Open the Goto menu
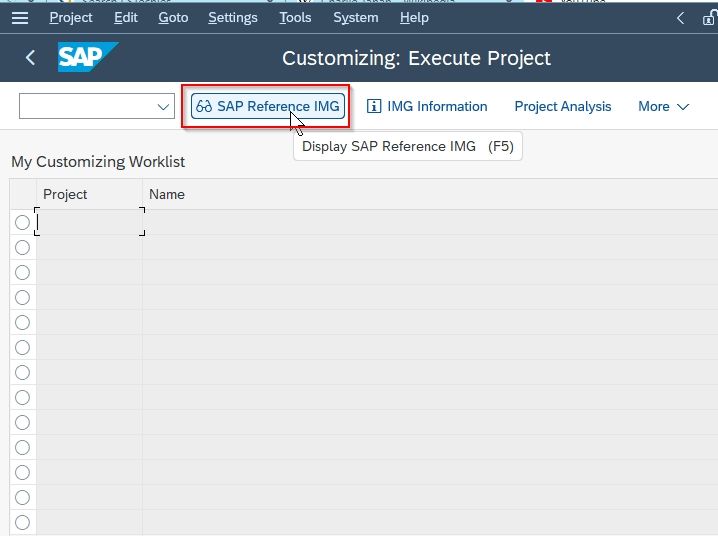718x536 pixels. point(173,18)
